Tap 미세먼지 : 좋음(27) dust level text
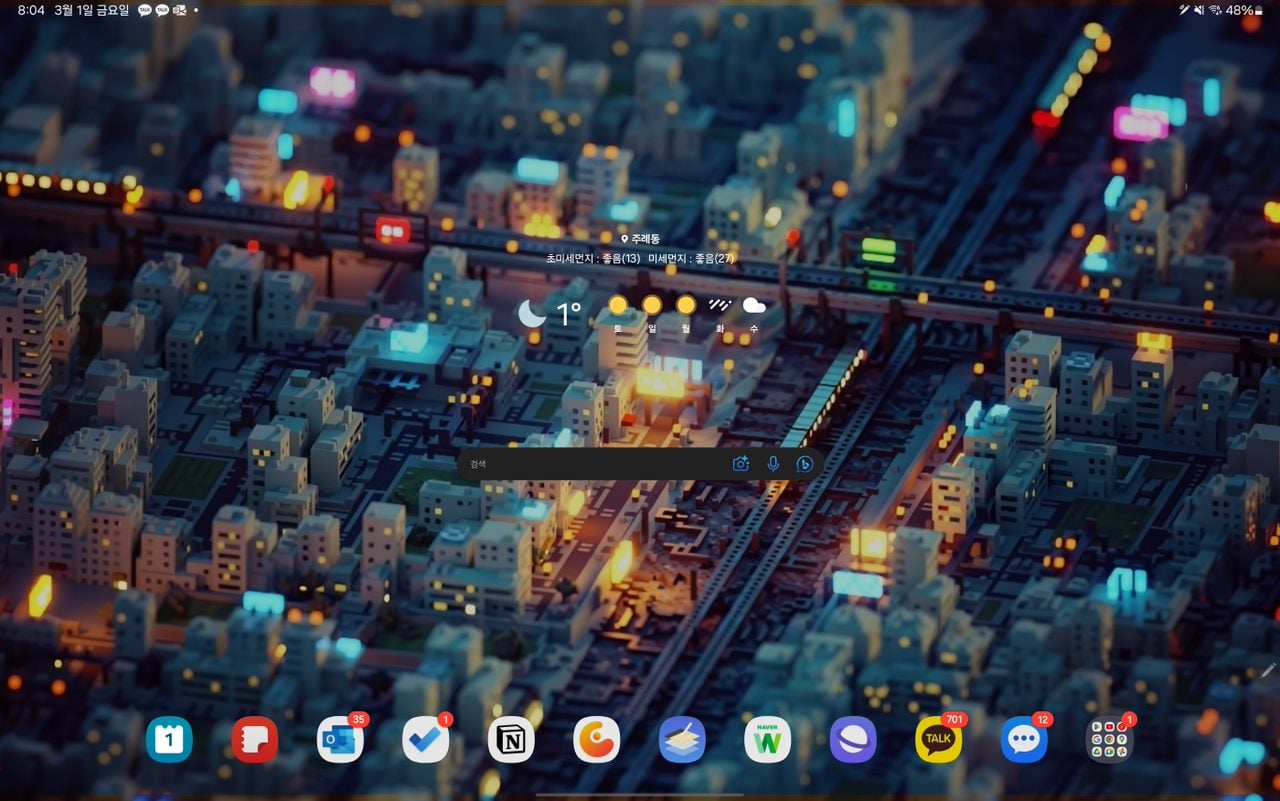This screenshot has width=1280, height=801. click(691, 258)
